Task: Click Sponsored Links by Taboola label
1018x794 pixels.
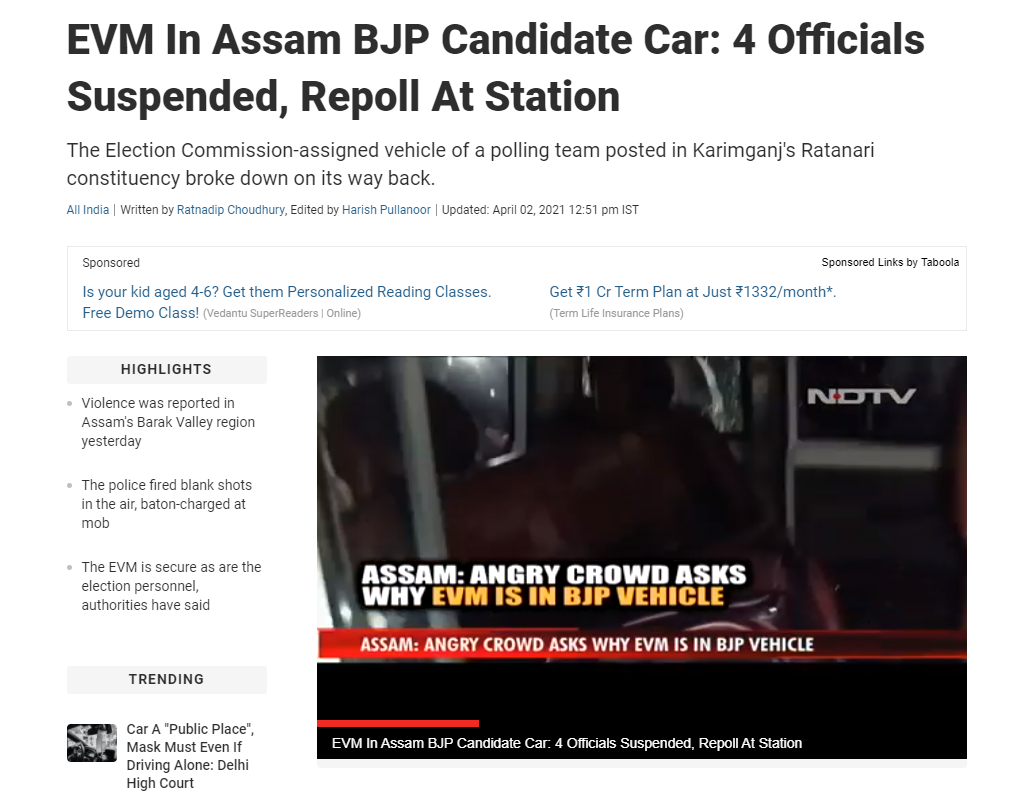Action: (x=890, y=262)
